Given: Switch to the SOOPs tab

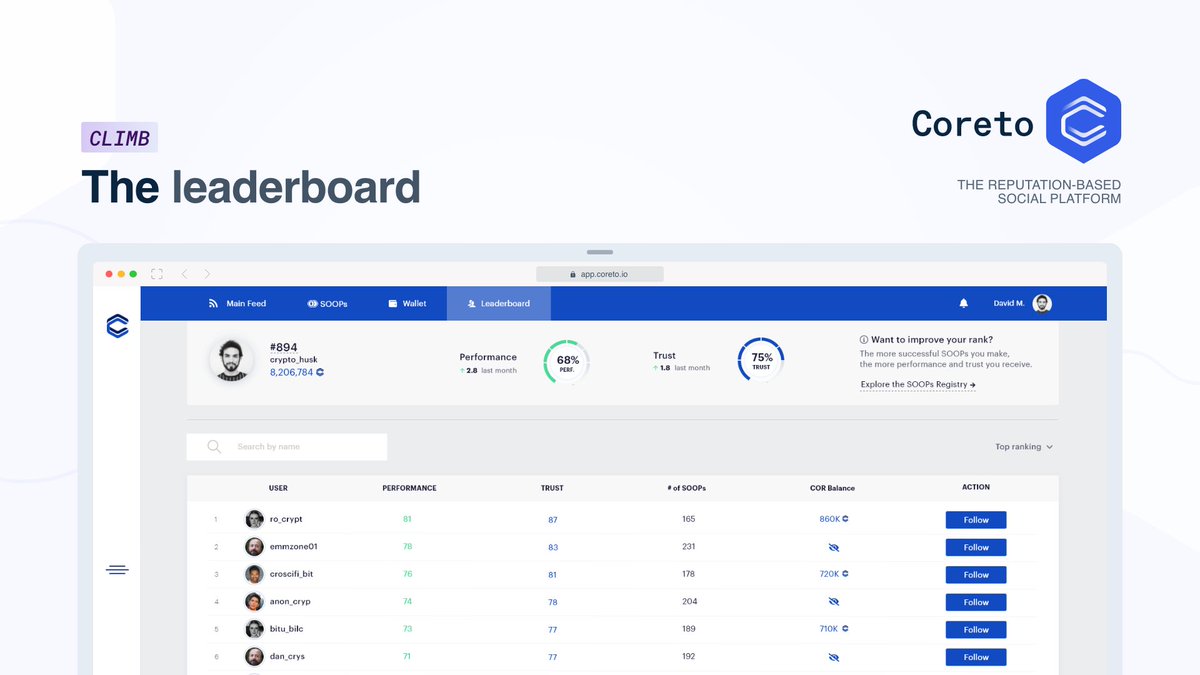Looking at the screenshot, I should (327, 303).
